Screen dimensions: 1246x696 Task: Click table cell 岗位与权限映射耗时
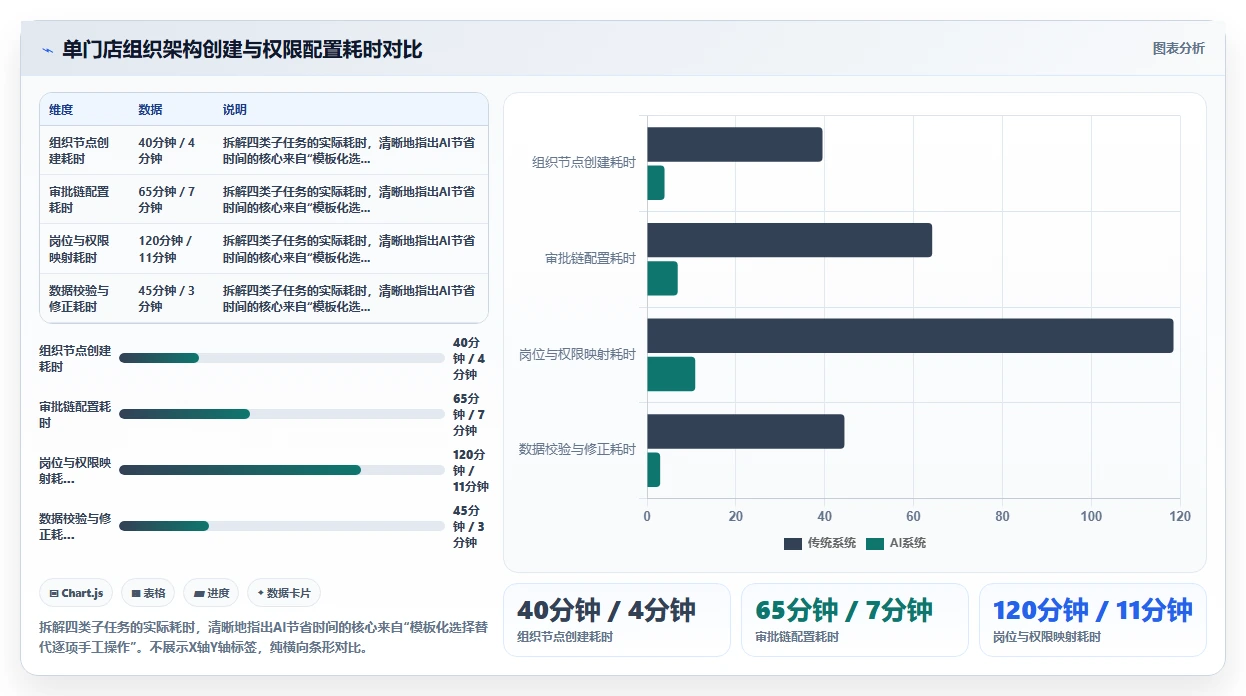[79, 249]
